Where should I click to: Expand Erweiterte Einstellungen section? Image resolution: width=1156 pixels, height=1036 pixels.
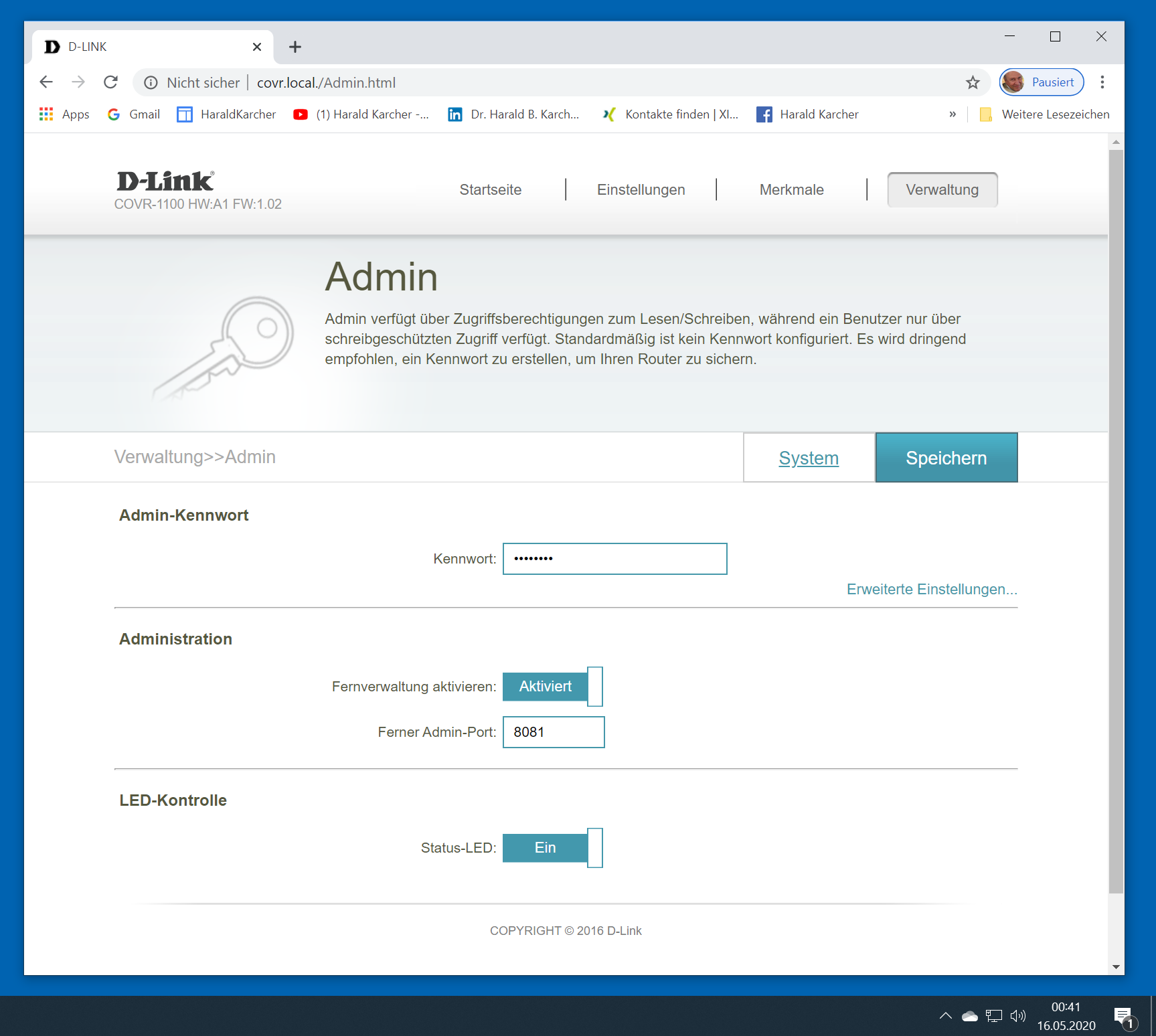click(931, 590)
